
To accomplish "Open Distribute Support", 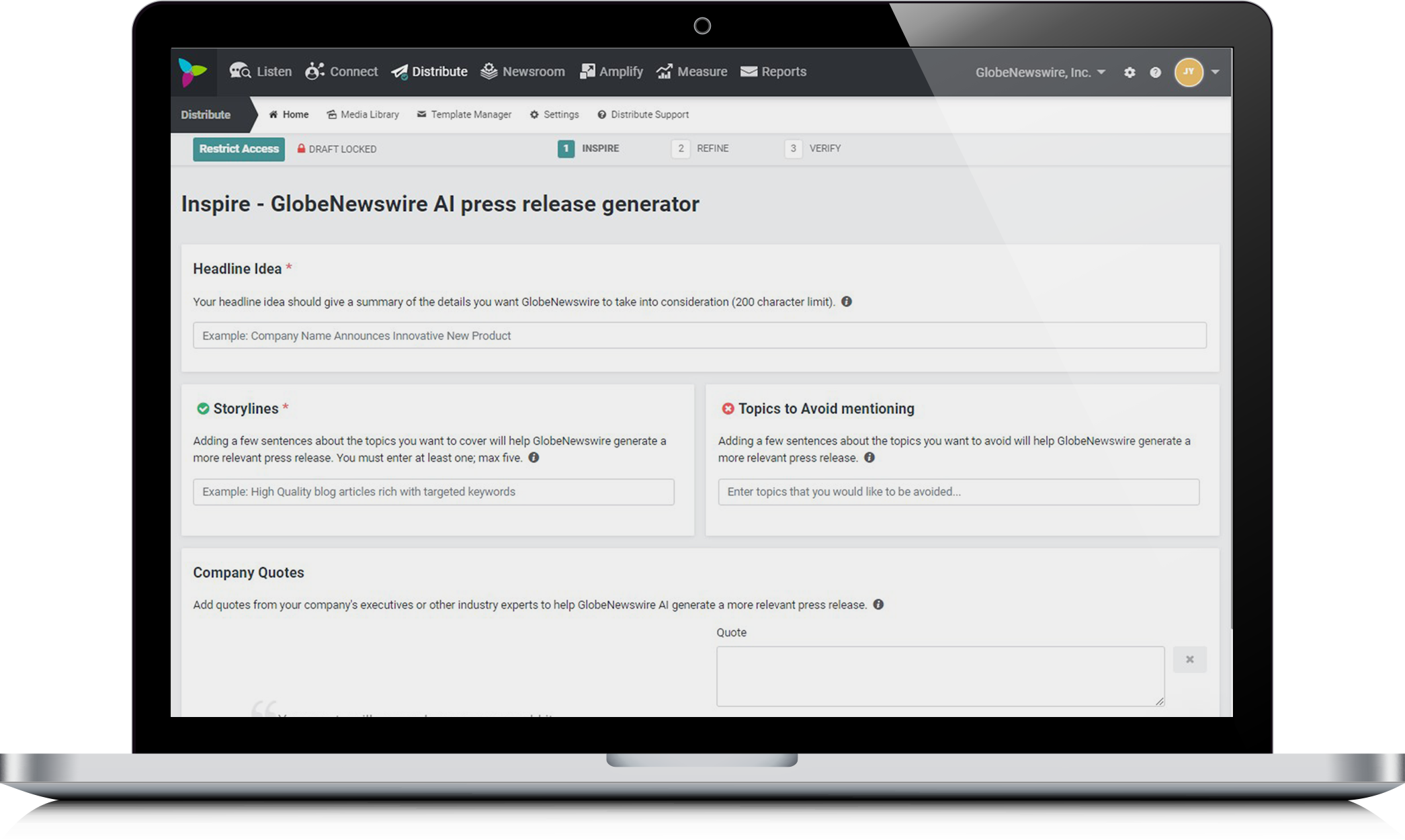I will coord(643,114).
